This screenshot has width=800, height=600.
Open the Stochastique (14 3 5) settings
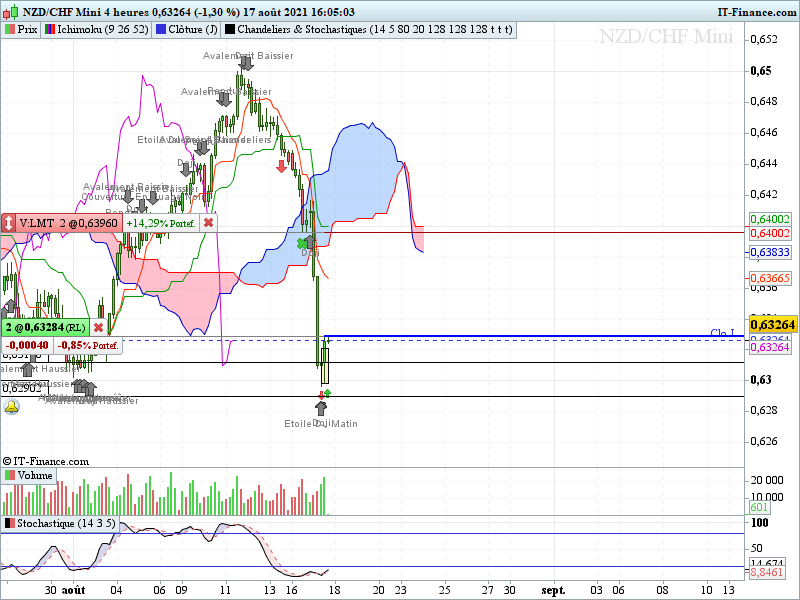(60, 523)
